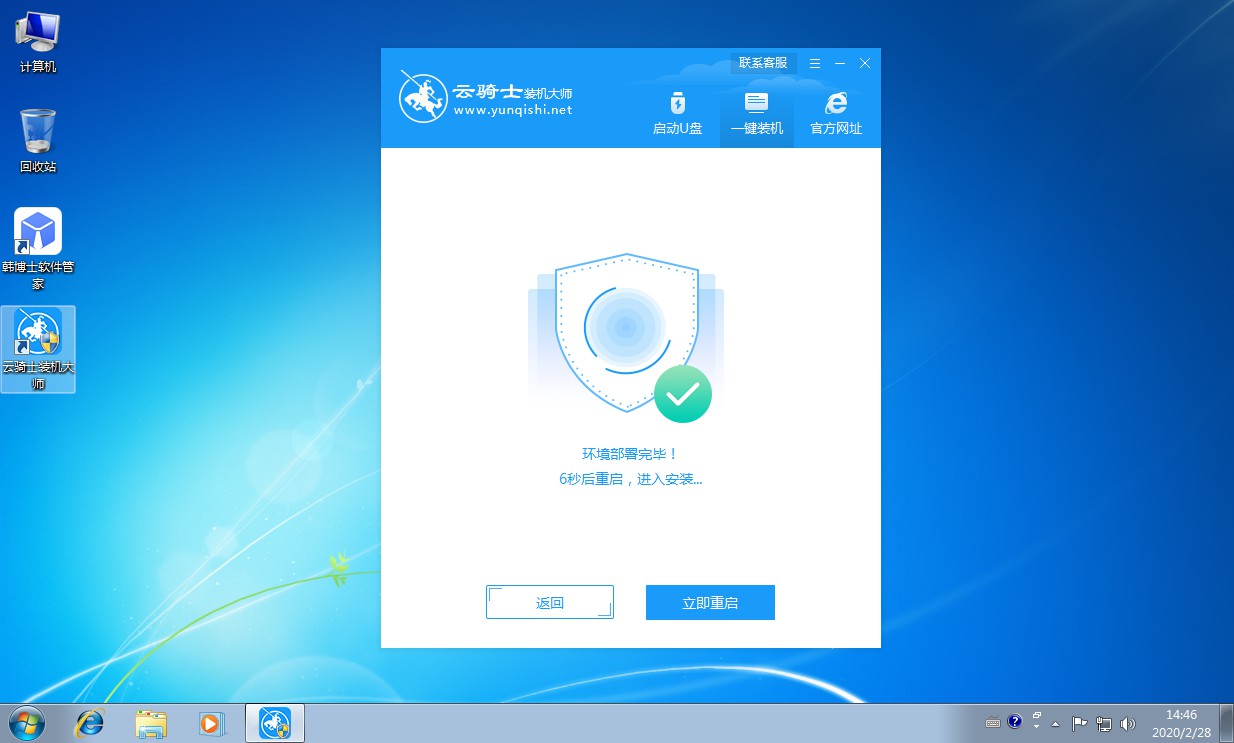Image resolution: width=1234 pixels, height=743 pixels.
Task: Minimize the 云骑士 installer window
Action: click(x=840, y=63)
